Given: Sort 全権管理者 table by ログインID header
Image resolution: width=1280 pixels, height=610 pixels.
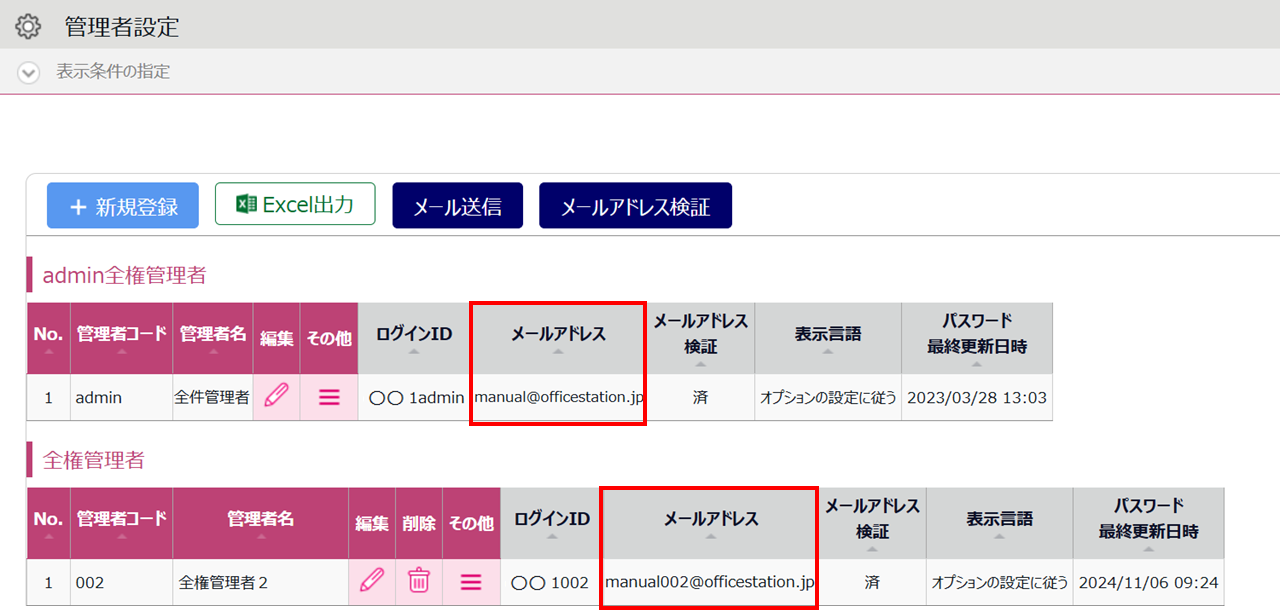Looking at the screenshot, I should (551, 523).
